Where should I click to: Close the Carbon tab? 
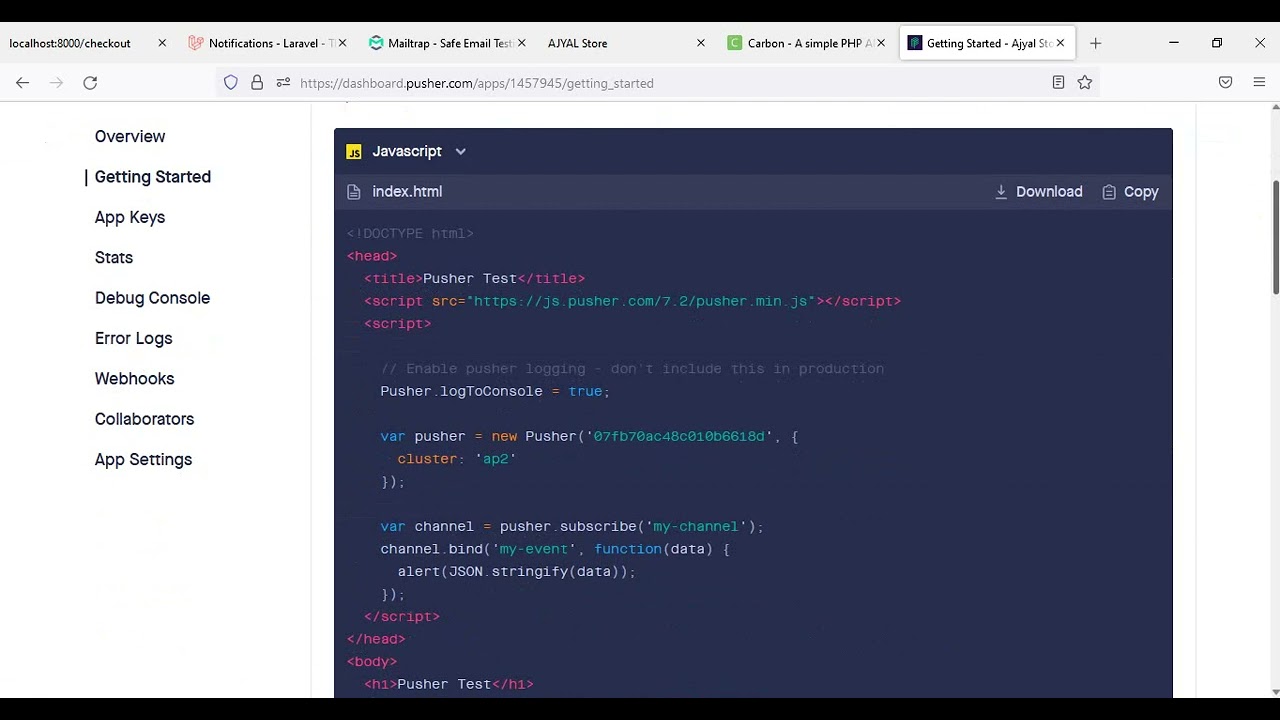pyautogui.click(x=881, y=43)
